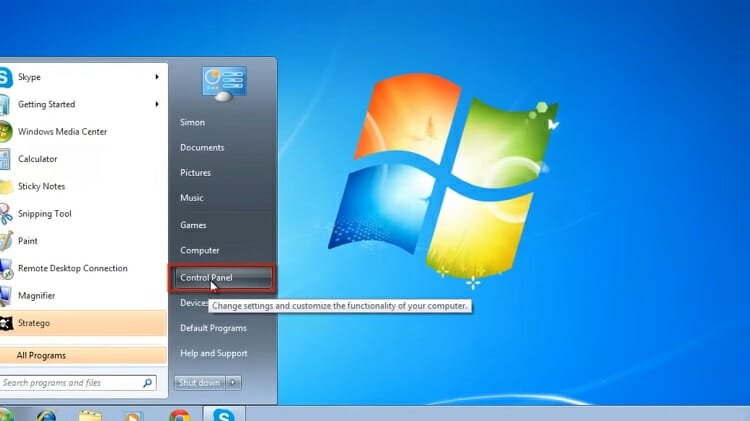This screenshot has width=750, height=421.
Task: Click the user account picture
Action: tap(224, 84)
